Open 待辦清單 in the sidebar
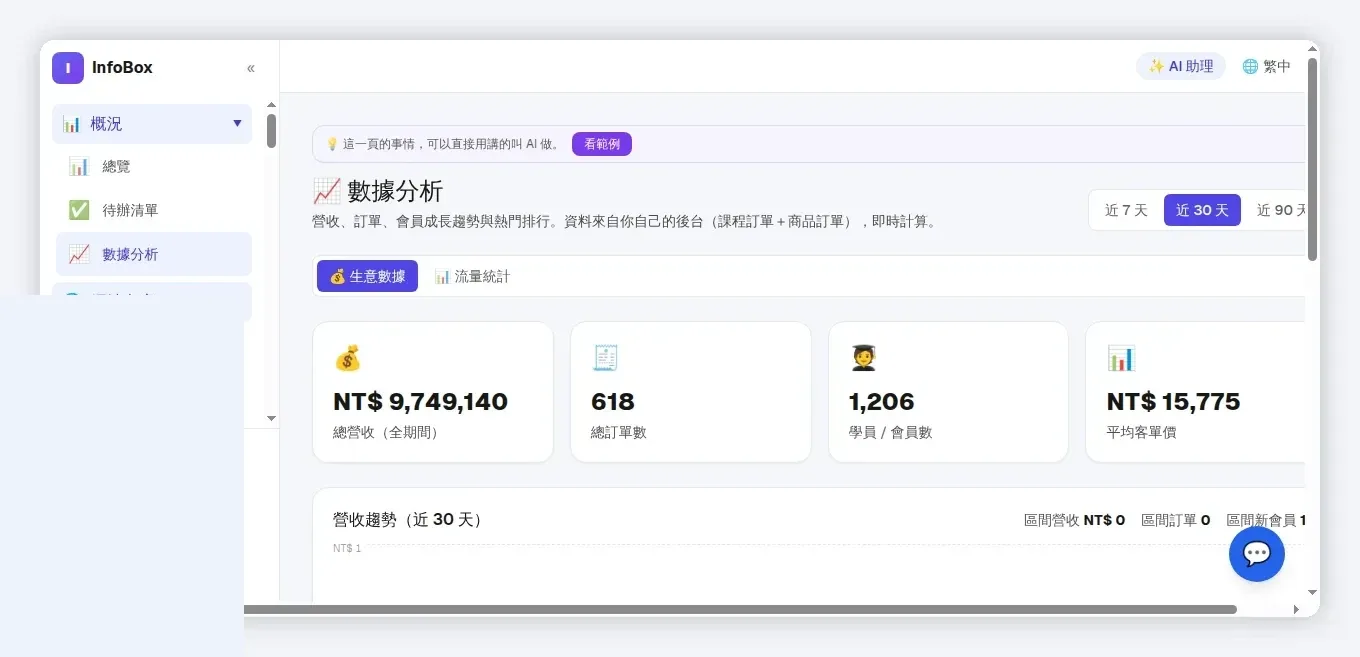 [152, 210]
